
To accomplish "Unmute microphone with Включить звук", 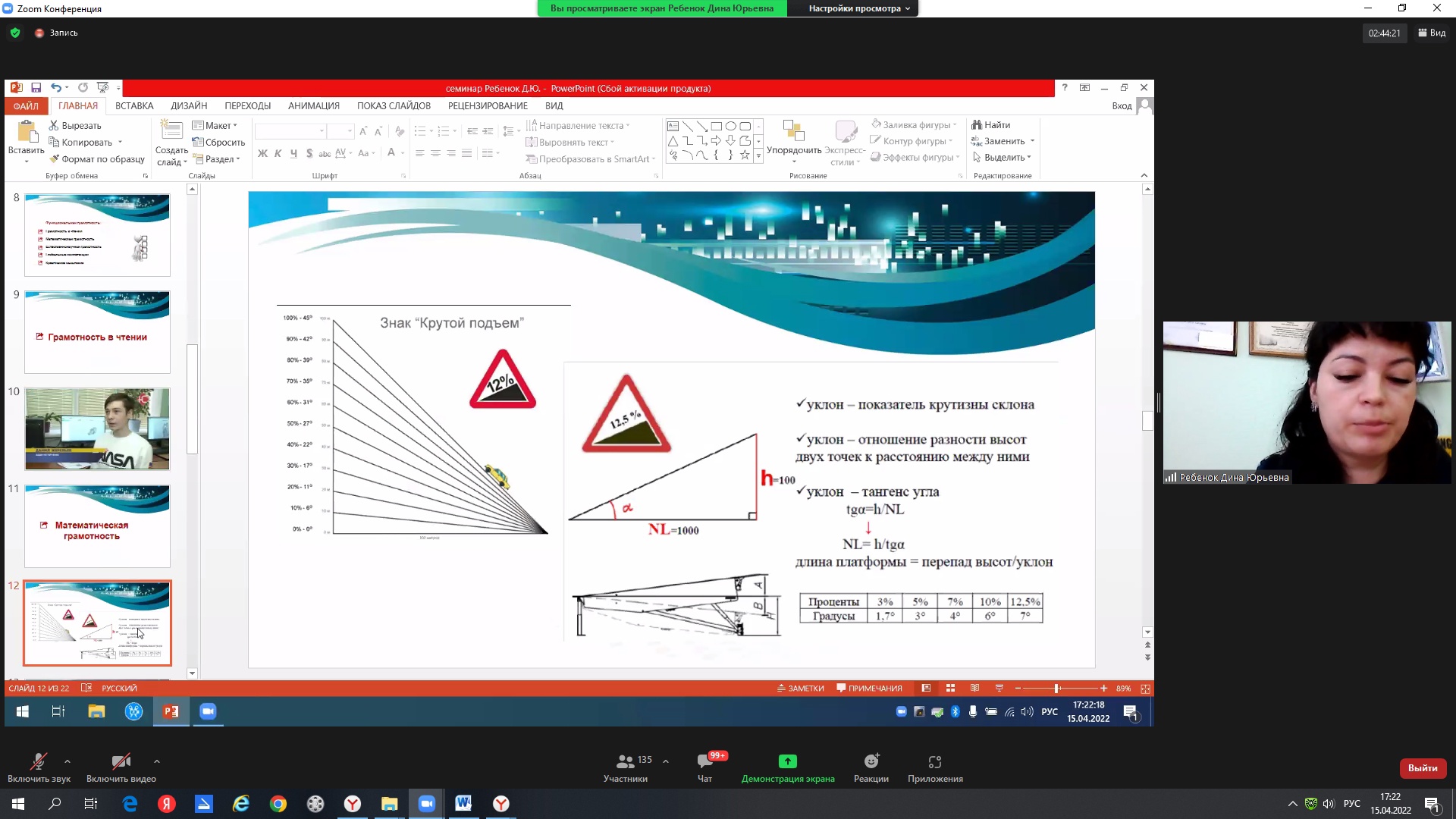I will (x=39, y=762).
